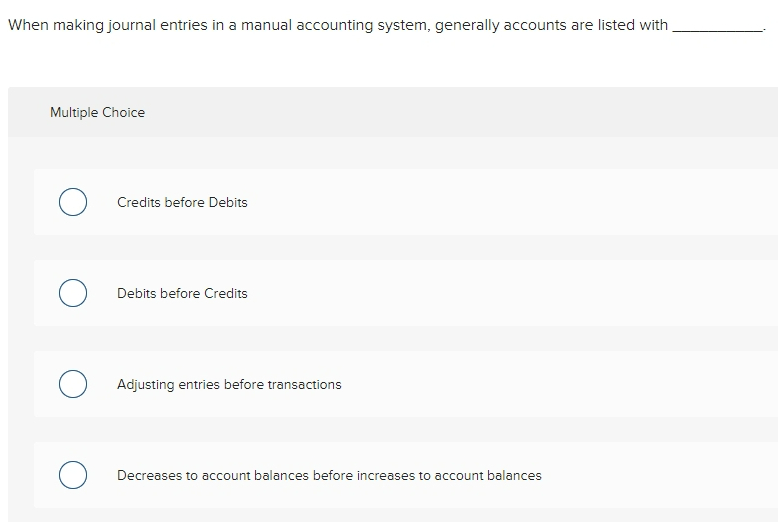Click the 'Credits before Debits' answer text
Viewport: 778px width, 522px height.
click(x=182, y=202)
